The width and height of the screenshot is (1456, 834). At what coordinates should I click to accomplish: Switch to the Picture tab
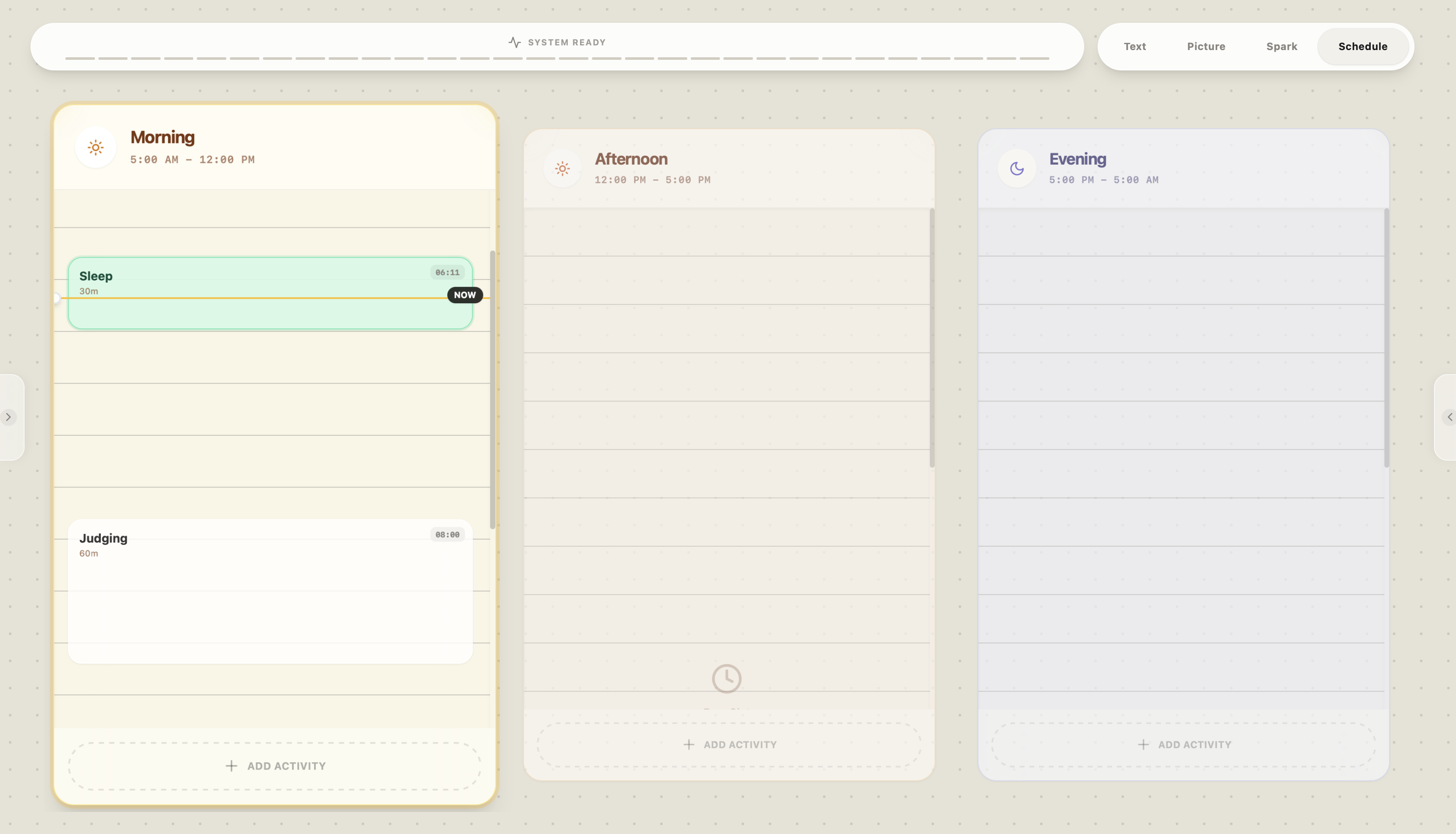(x=1205, y=46)
